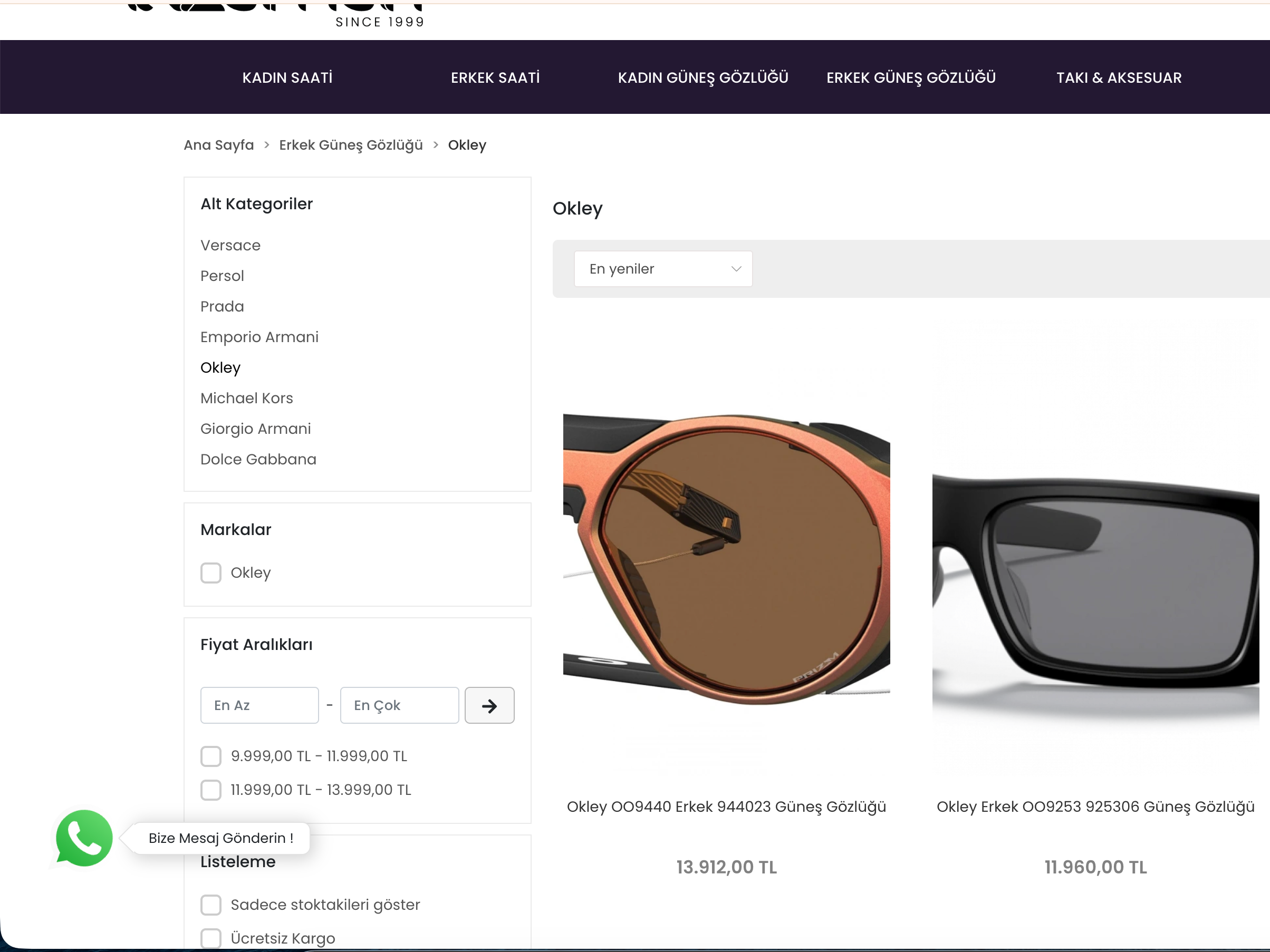Open Emporio Armani subcategory
The height and width of the screenshot is (952, 1270).
point(259,337)
